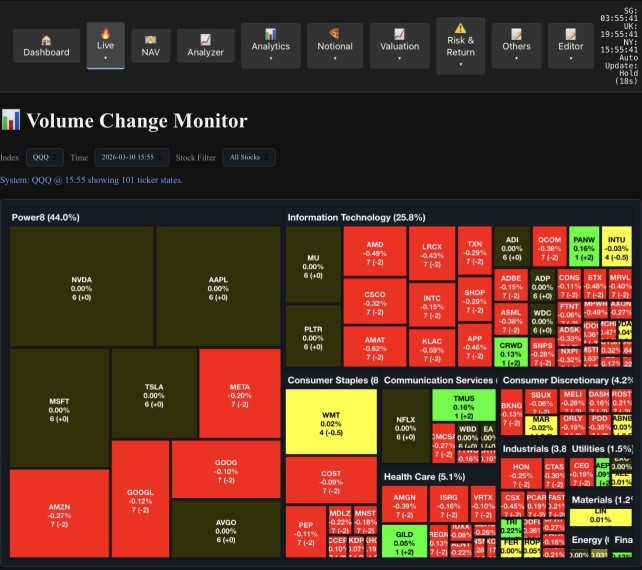This screenshot has height=570, width=642.
Task: Select the Valuation menu label
Action: tap(399, 46)
